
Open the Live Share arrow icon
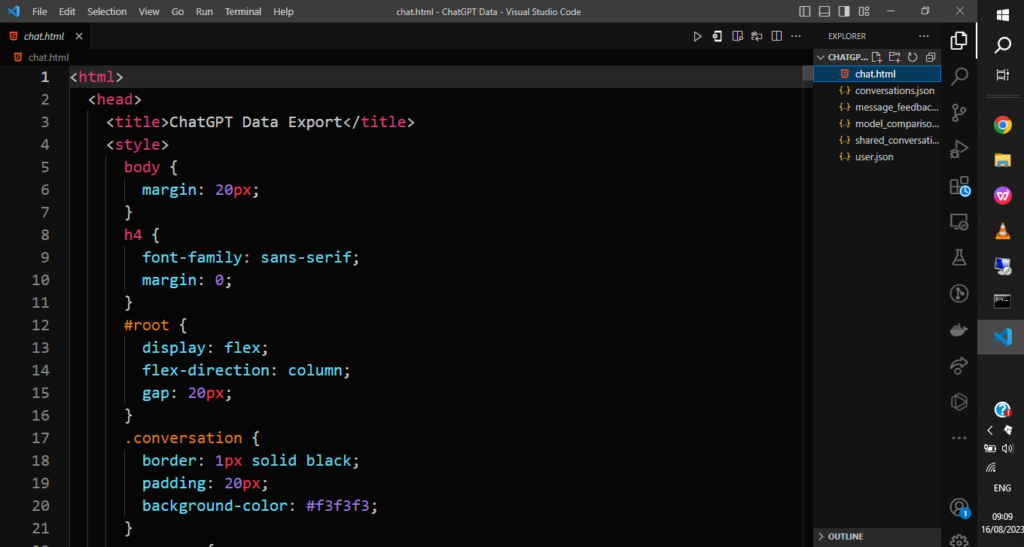click(x=959, y=366)
